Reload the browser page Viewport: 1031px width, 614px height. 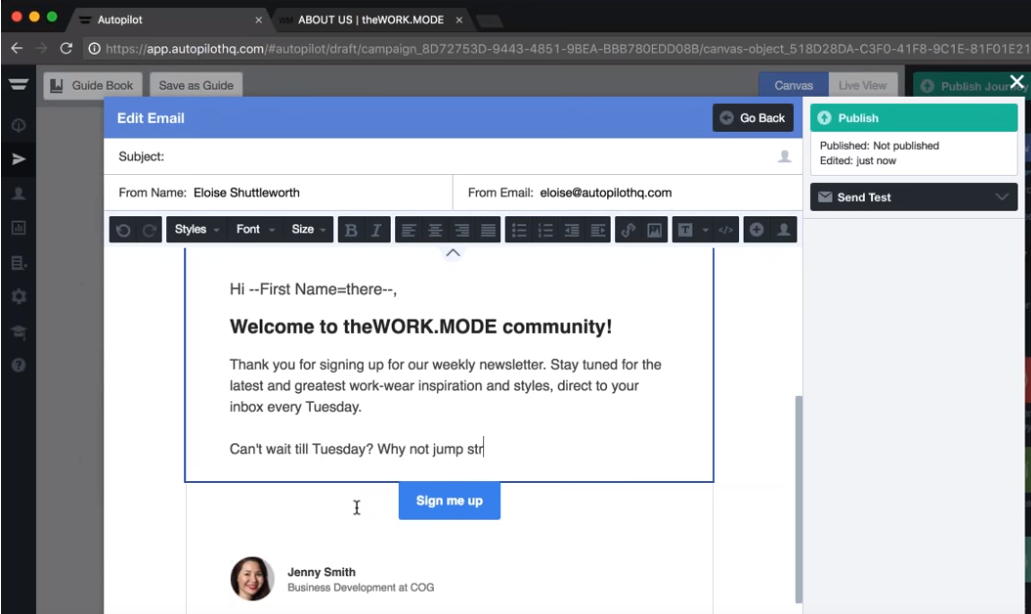pos(66,49)
